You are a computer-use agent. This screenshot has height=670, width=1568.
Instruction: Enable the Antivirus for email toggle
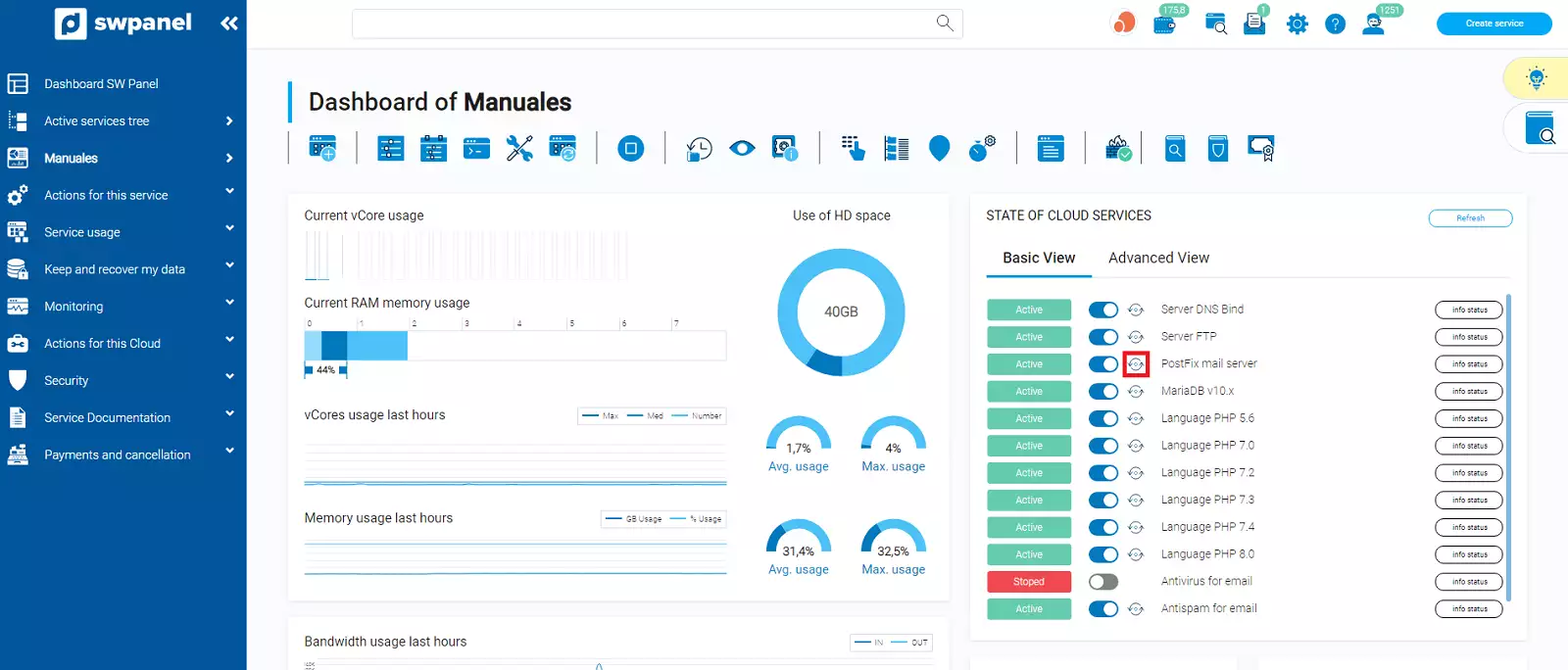(1103, 582)
